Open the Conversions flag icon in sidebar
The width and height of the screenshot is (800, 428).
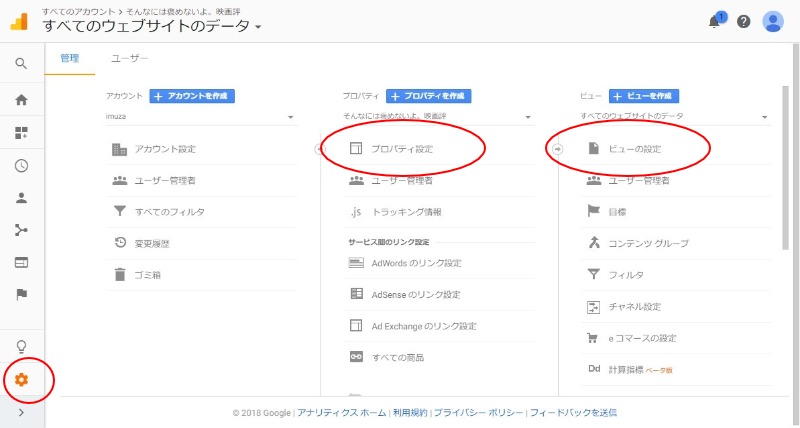pos(21,295)
